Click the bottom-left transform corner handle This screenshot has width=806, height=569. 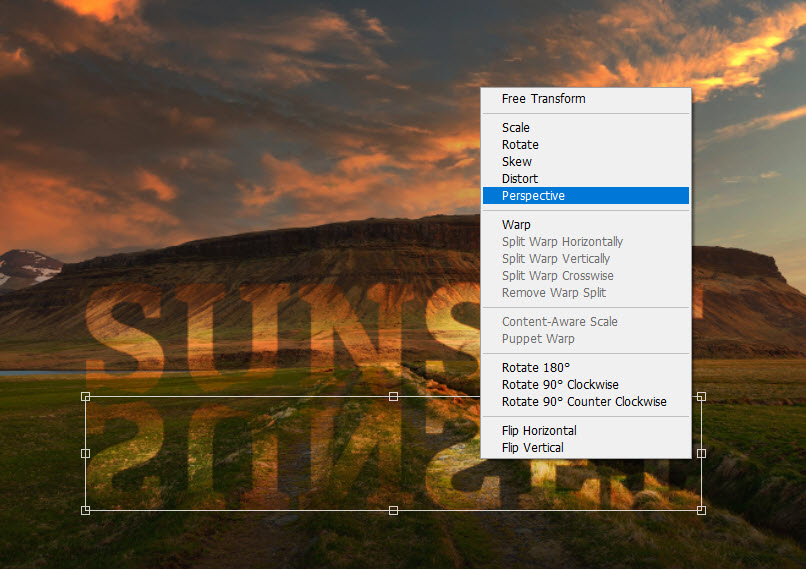[x=85, y=510]
